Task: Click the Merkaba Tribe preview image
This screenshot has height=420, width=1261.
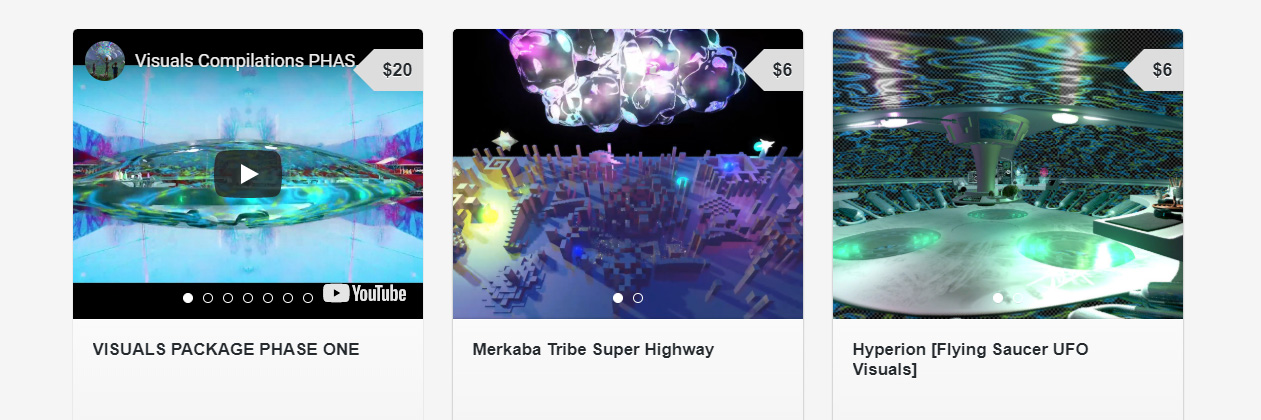Action: [x=628, y=174]
